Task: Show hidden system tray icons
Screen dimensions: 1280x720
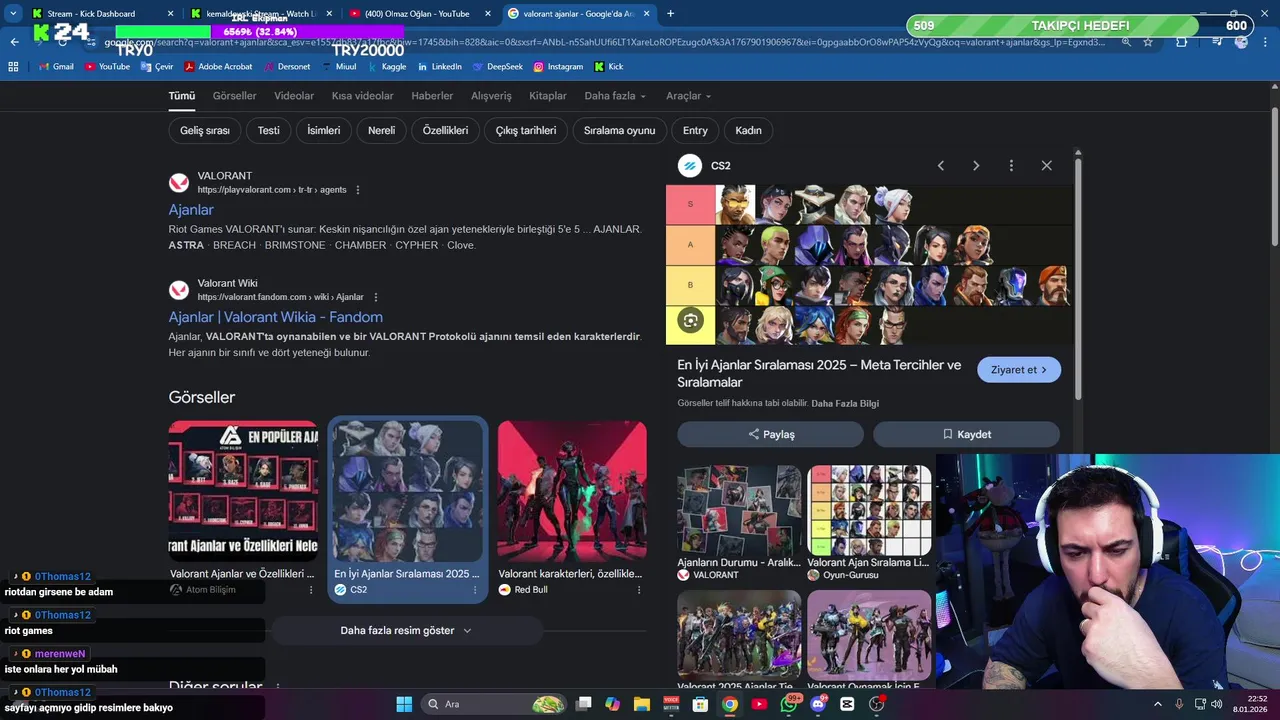Action: pos(1158,704)
